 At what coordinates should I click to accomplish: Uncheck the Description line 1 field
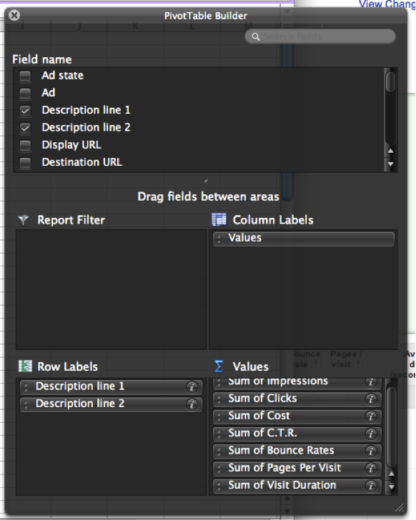coord(25,111)
